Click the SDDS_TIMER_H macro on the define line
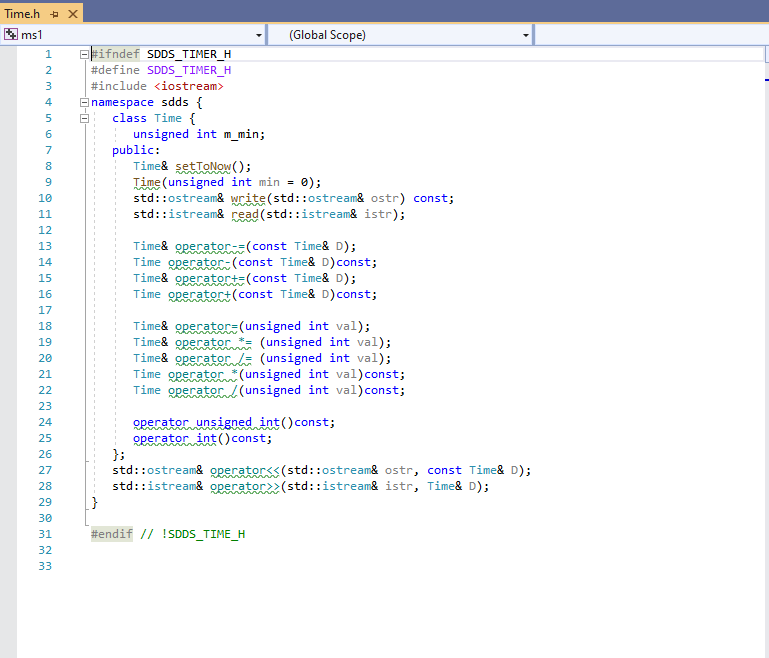This screenshot has height=658, width=769. click(189, 70)
